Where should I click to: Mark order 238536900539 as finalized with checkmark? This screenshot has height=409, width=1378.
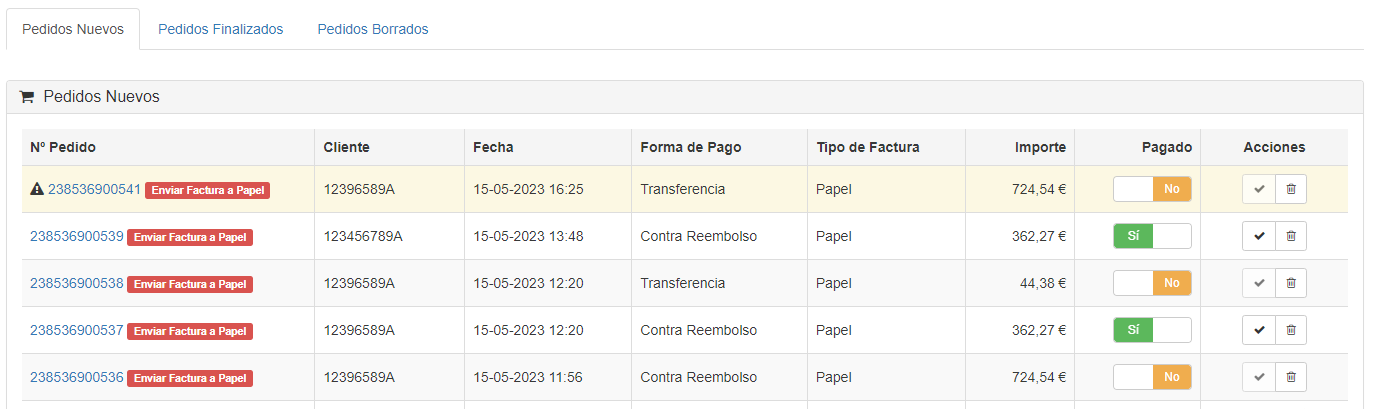1259,236
